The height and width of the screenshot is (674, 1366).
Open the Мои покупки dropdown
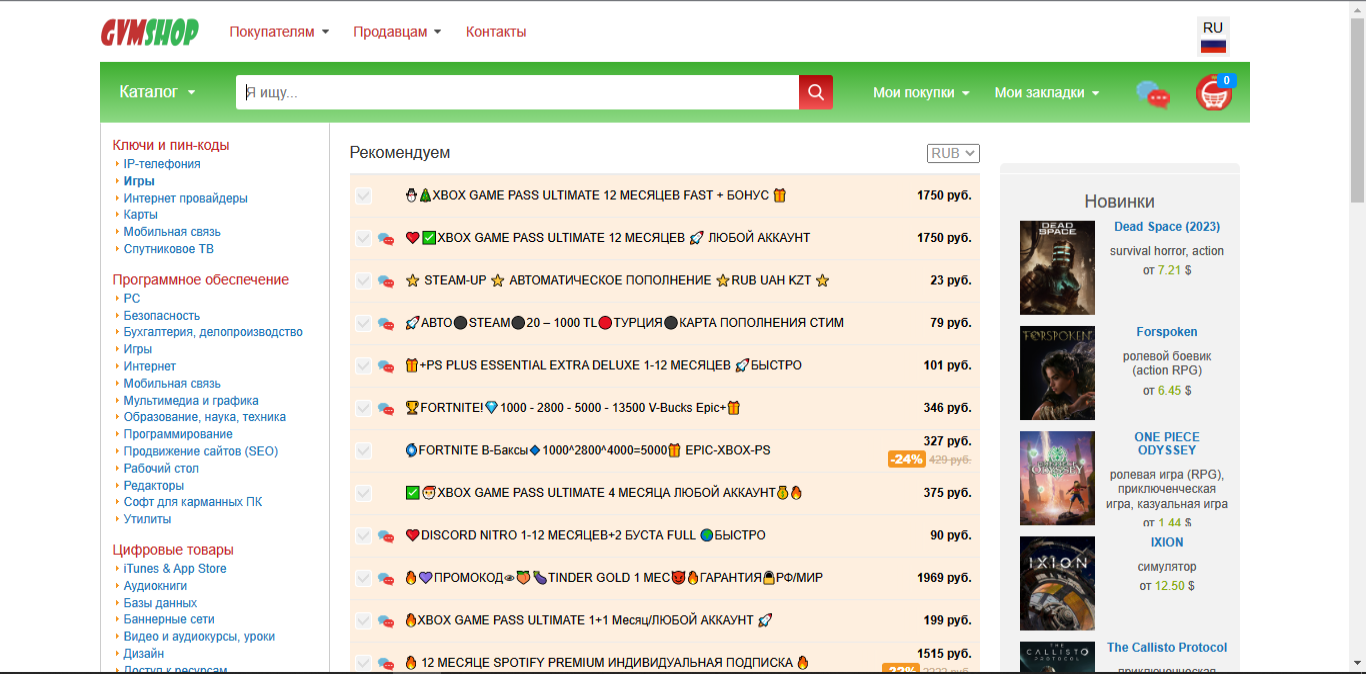click(x=921, y=92)
